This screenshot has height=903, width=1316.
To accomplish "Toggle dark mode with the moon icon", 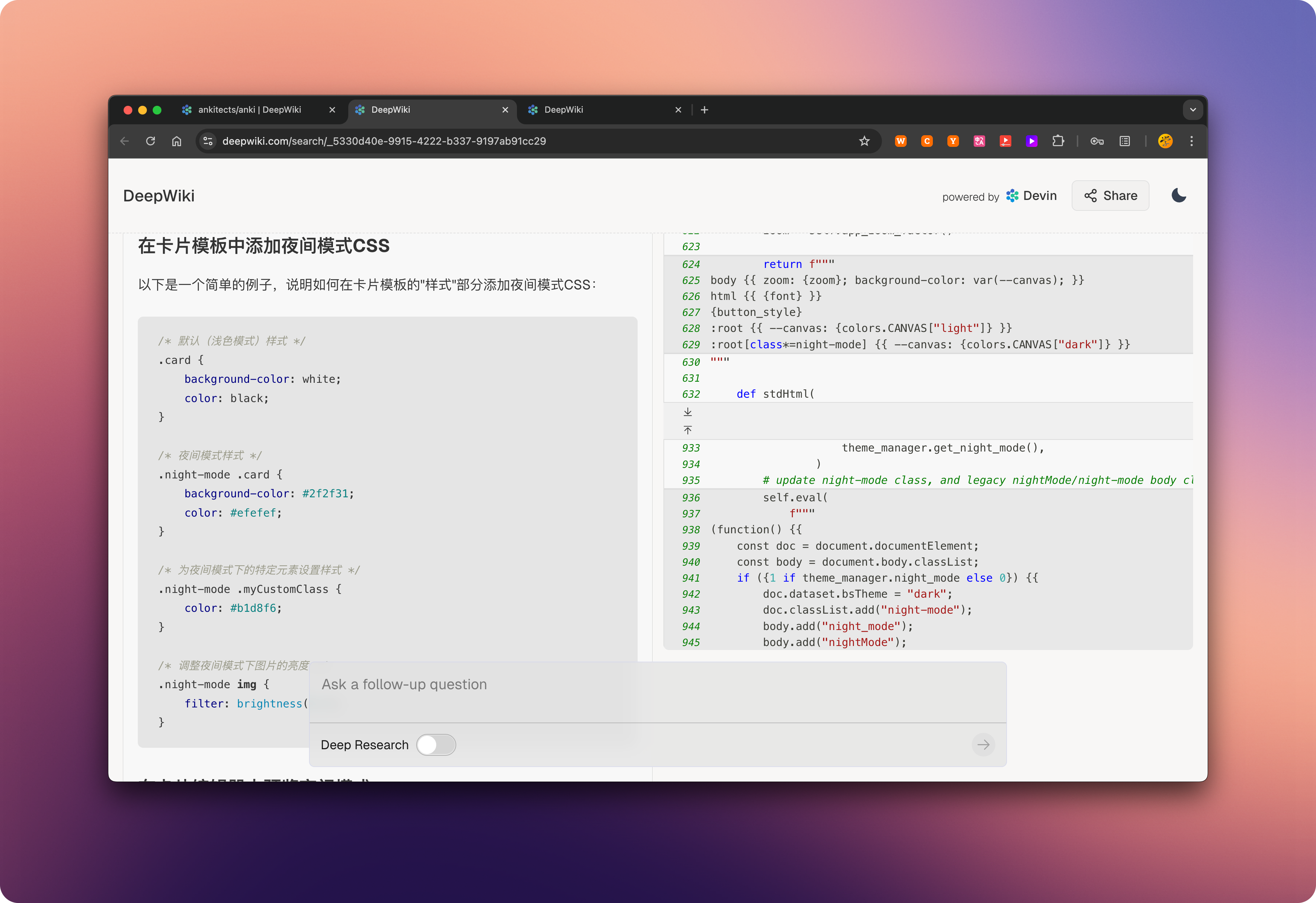I will [1178, 195].
